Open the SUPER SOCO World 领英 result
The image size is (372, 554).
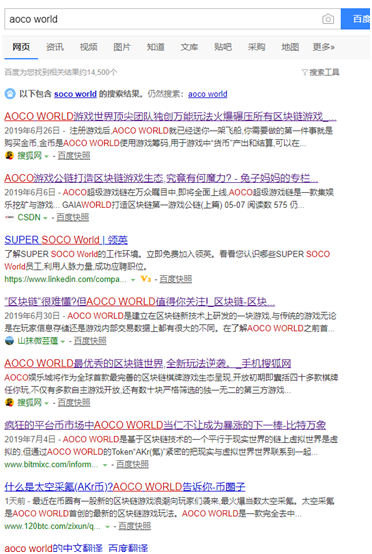tap(66, 240)
